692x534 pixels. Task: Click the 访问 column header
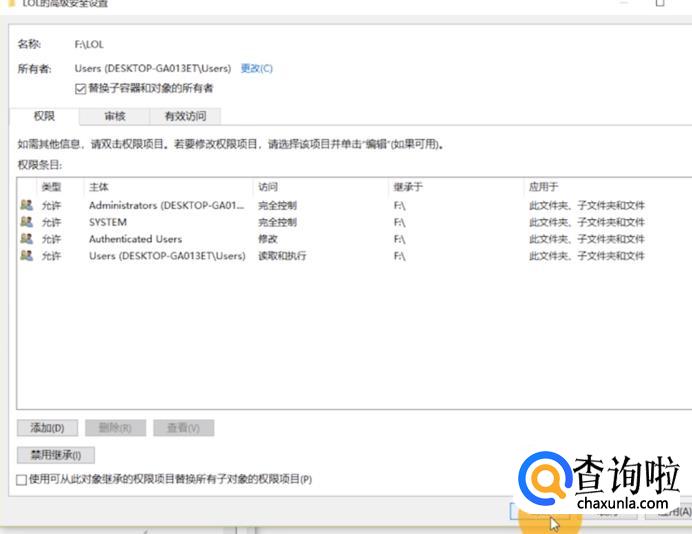point(268,187)
